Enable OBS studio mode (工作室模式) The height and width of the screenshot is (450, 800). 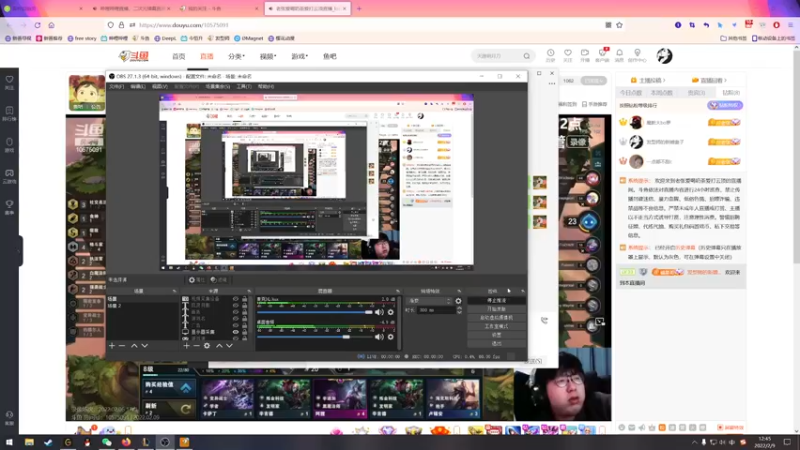(496, 327)
